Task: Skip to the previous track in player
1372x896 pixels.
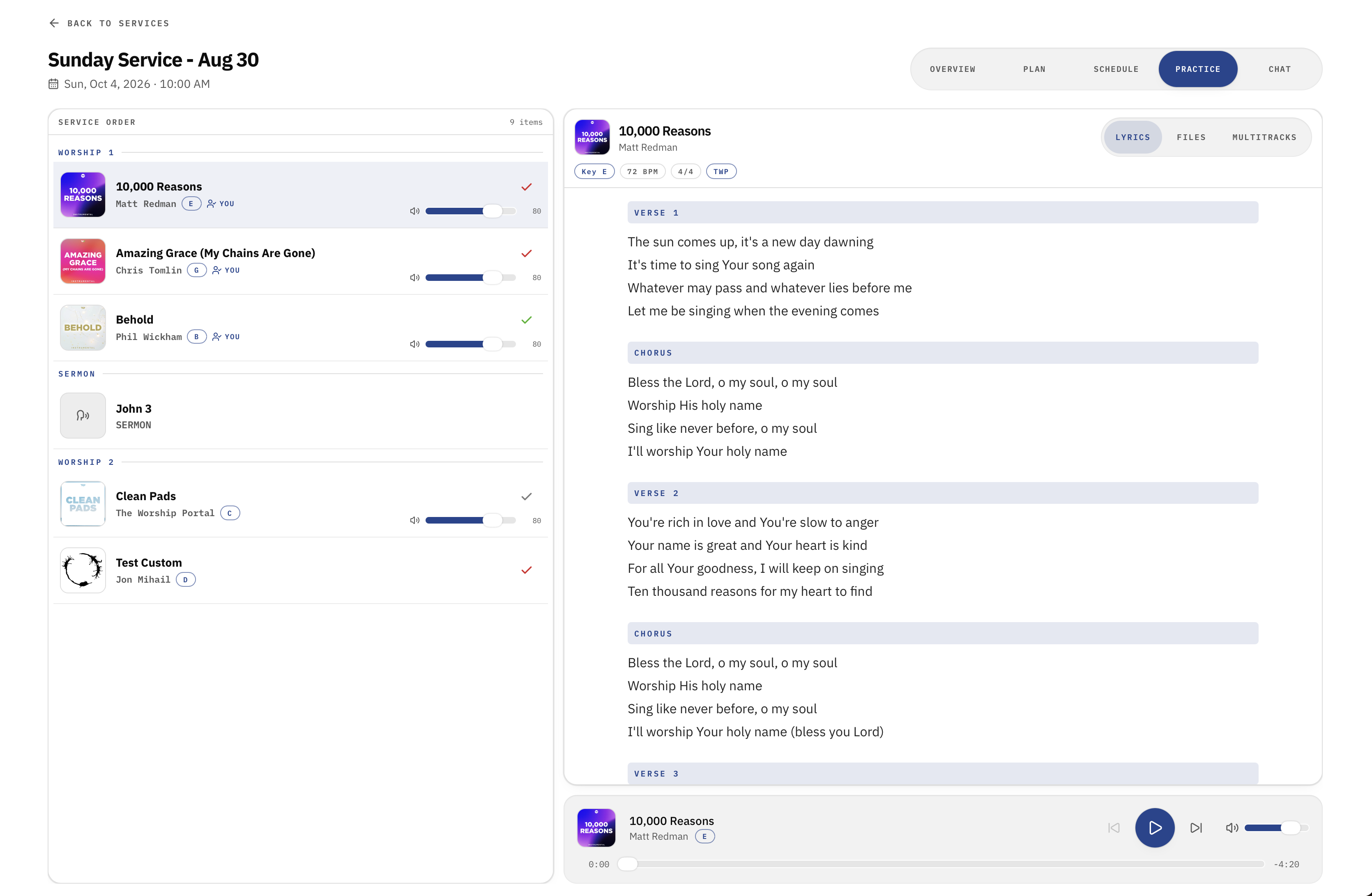Action: pyautogui.click(x=1114, y=828)
